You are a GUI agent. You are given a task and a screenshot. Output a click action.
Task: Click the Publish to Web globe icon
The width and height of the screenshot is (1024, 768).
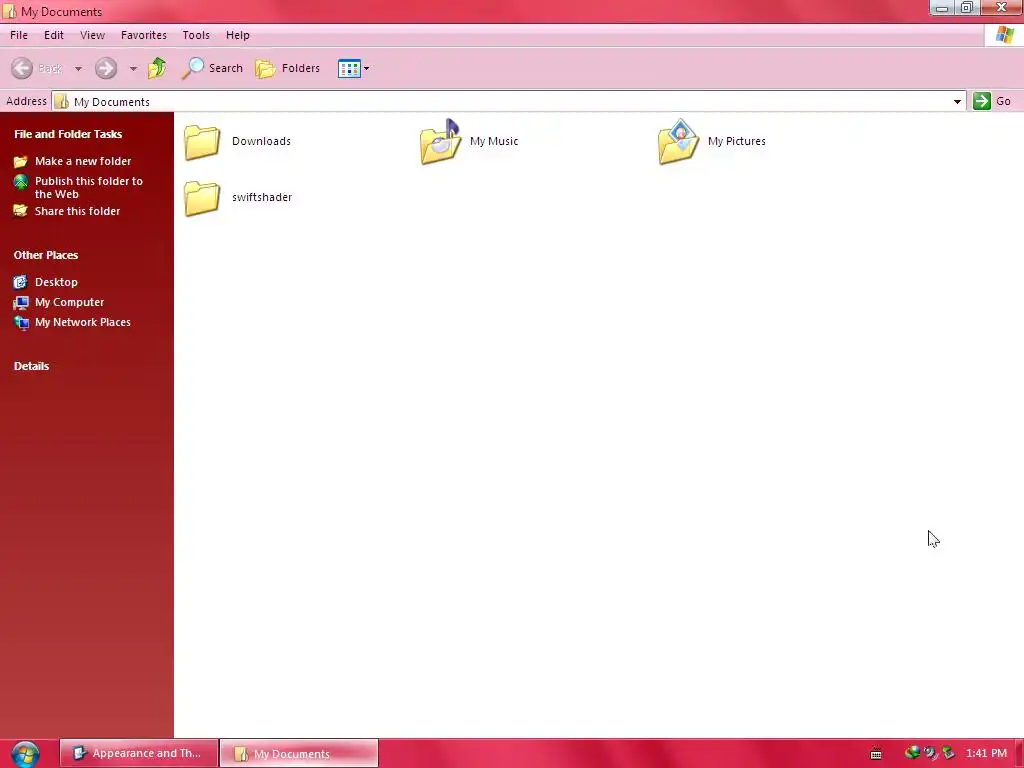tap(21, 182)
